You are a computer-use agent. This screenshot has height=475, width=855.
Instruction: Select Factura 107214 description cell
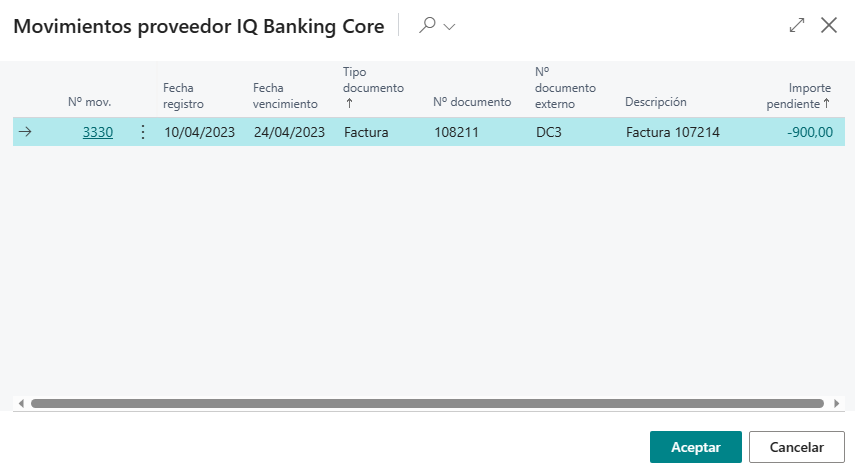point(672,132)
